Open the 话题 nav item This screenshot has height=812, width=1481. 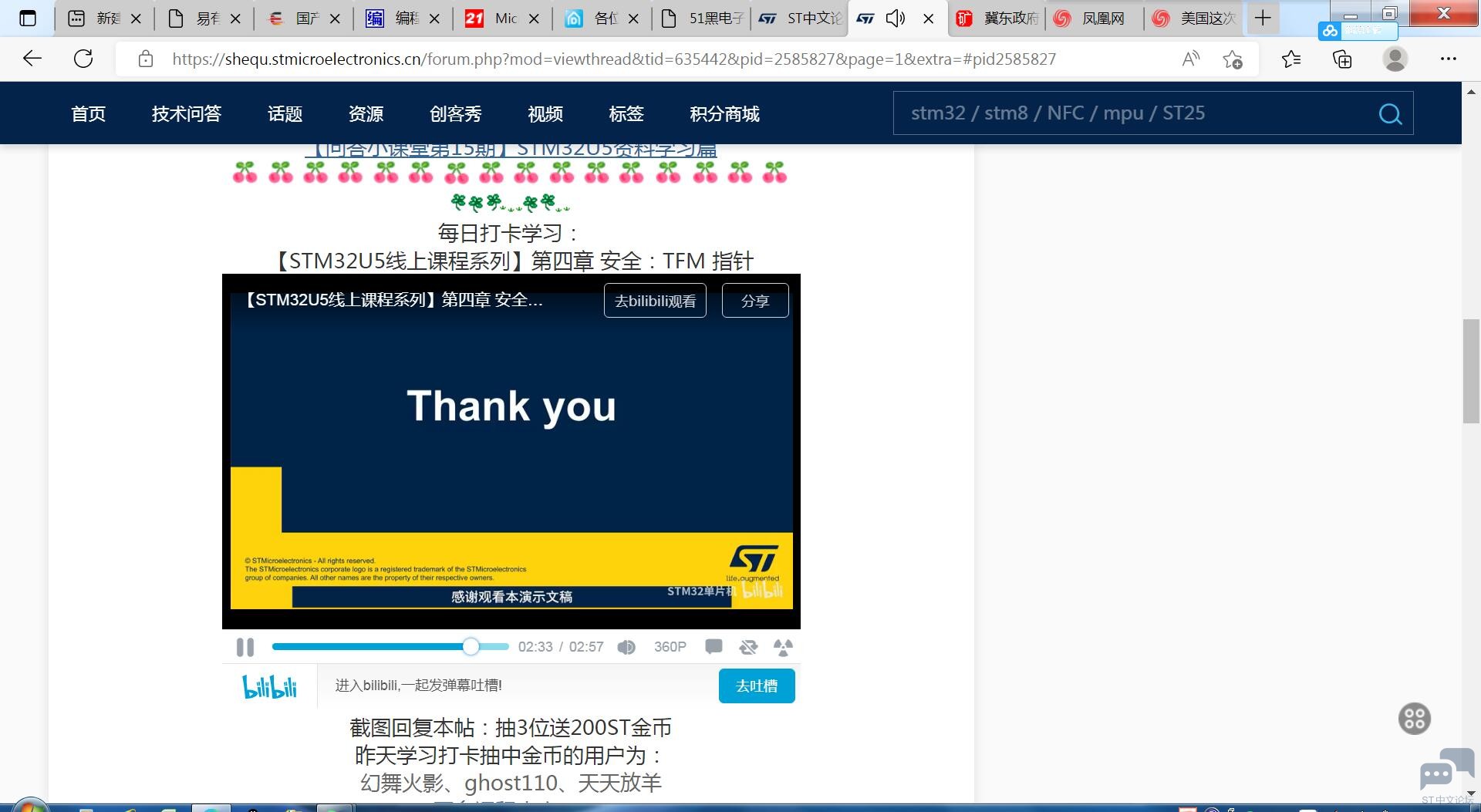coord(285,114)
